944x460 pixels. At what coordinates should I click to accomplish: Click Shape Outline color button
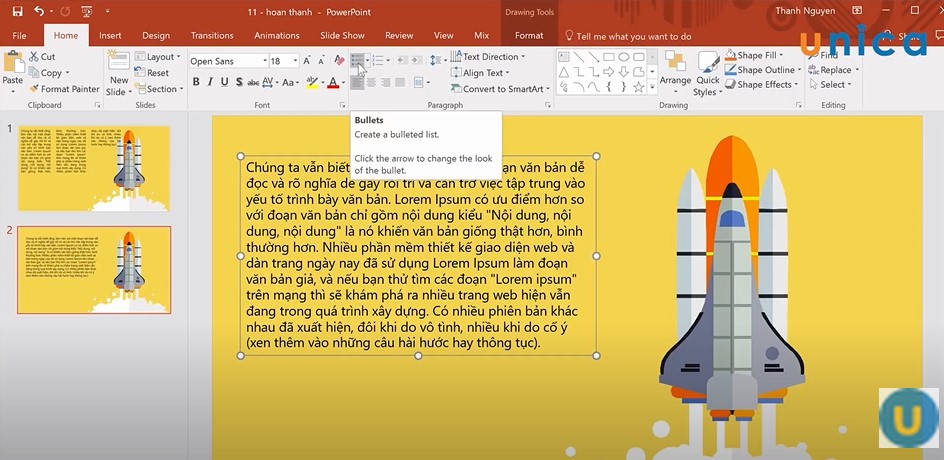pyautogui.click(x=765, y=70)
